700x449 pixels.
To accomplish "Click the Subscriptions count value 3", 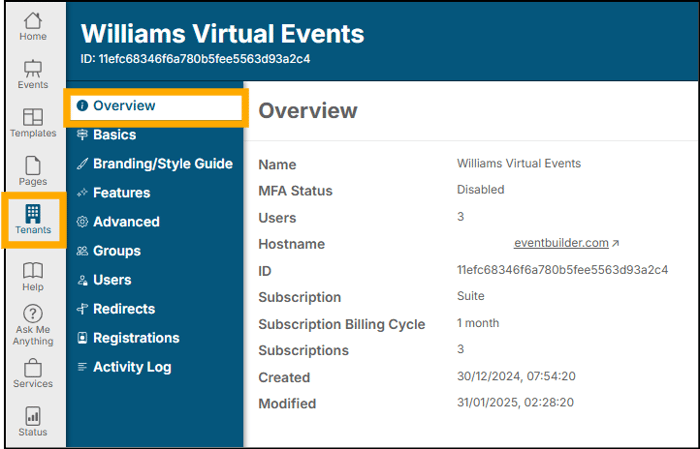I will point(461,349).
